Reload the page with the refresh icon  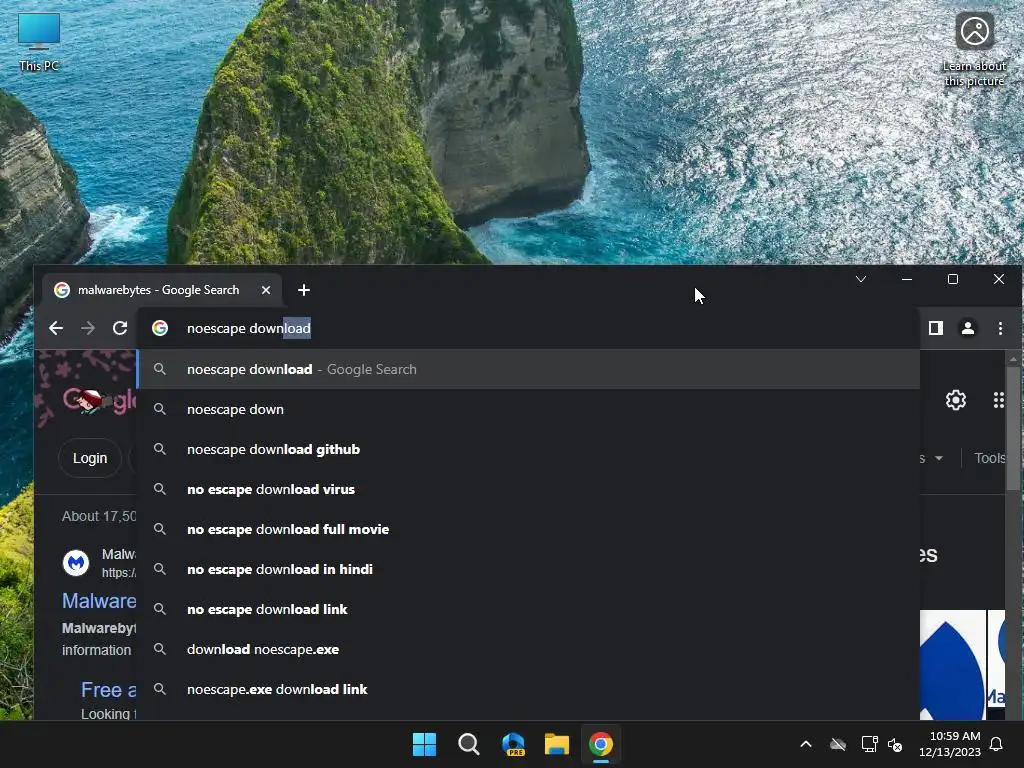tap(120, 328)
